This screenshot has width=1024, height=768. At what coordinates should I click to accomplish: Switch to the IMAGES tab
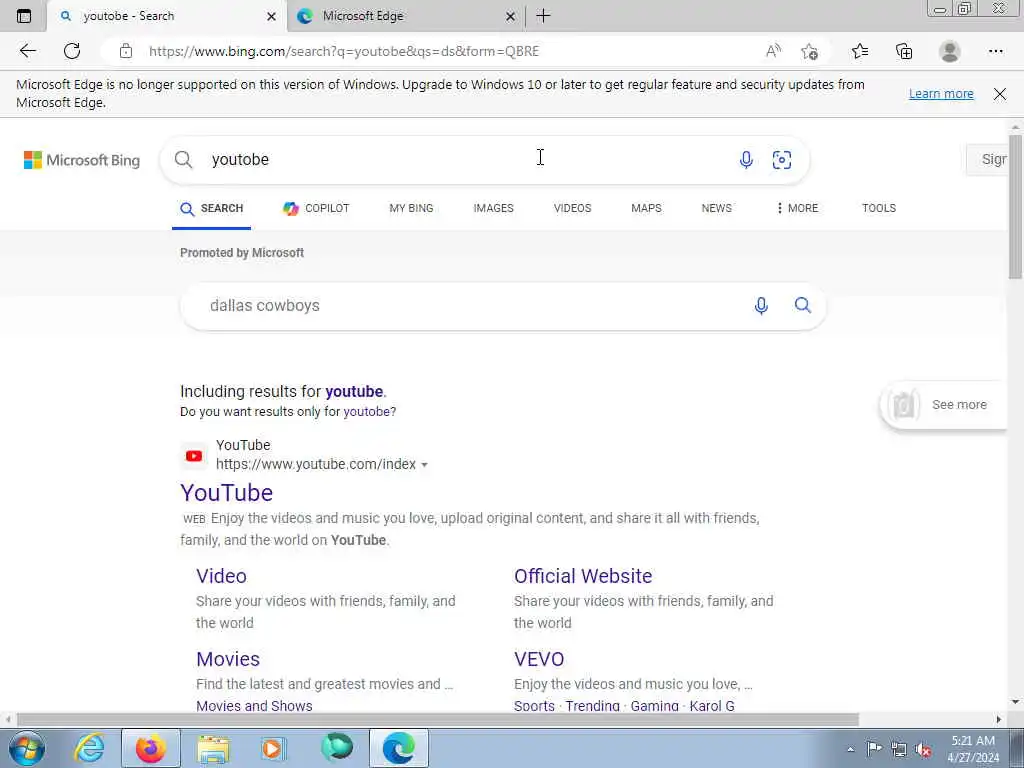point(494,208)
